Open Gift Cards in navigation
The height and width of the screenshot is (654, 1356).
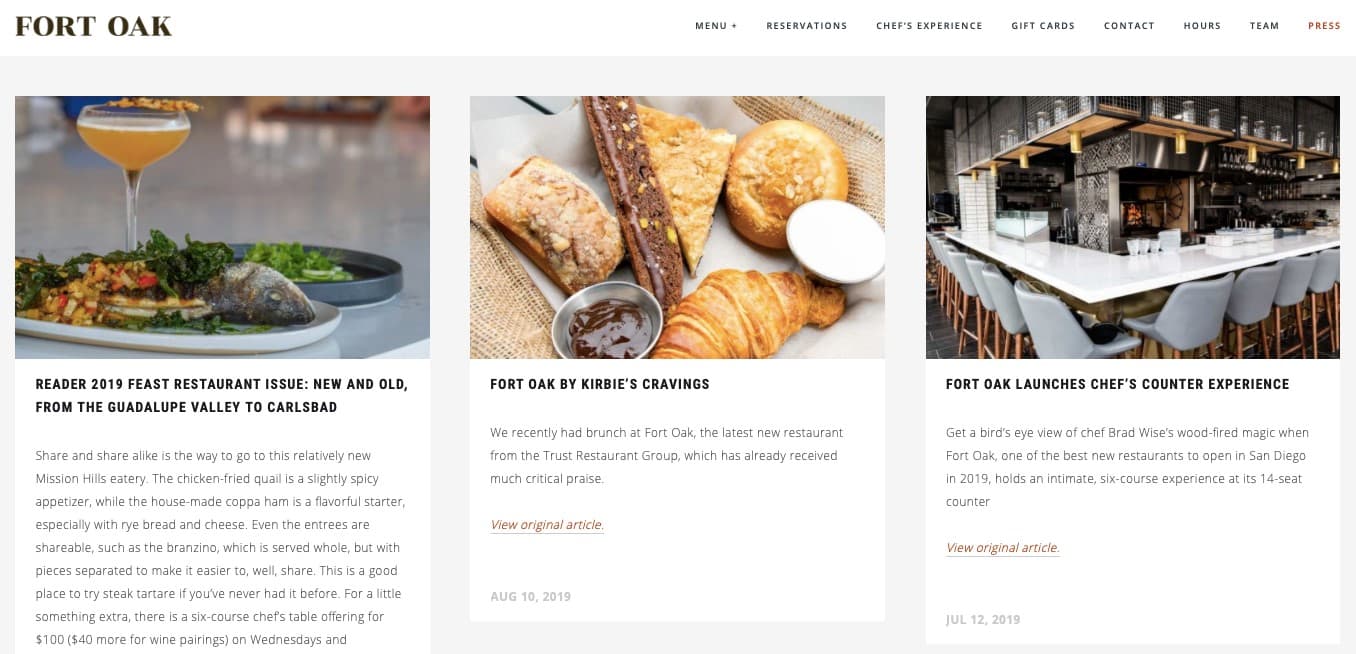[1043, 26]
